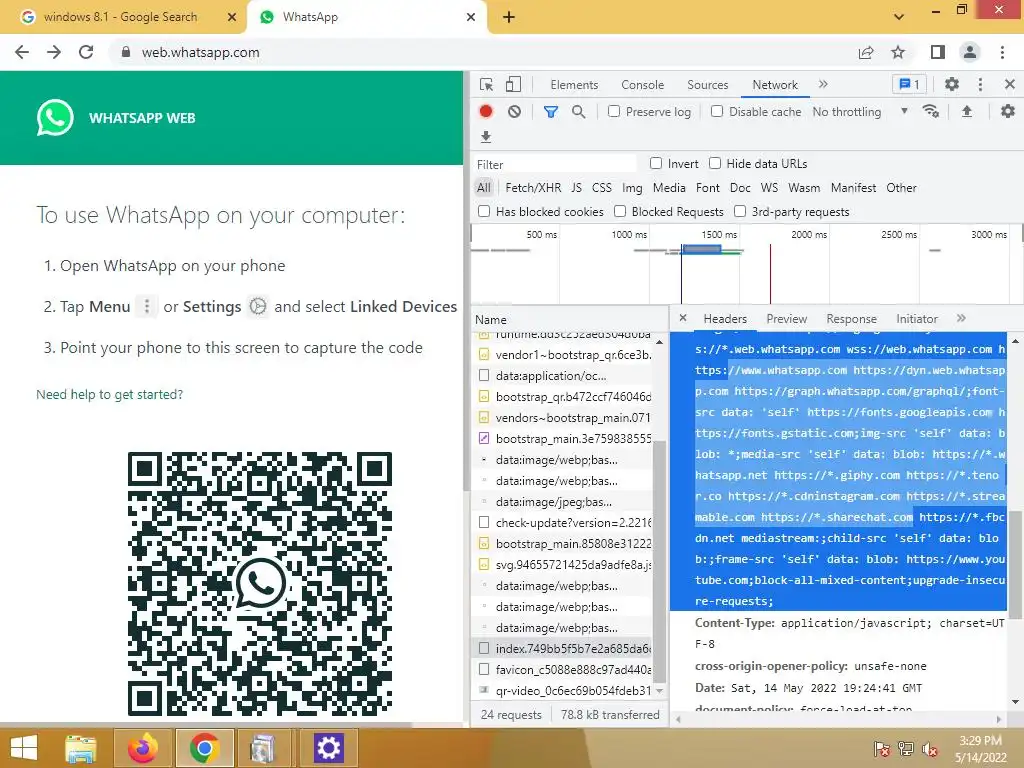Image resolution: width=1024 pixels, height=768 pixels.
Task: Toggle the Chrome side panel icon
Action: point(938,52)
